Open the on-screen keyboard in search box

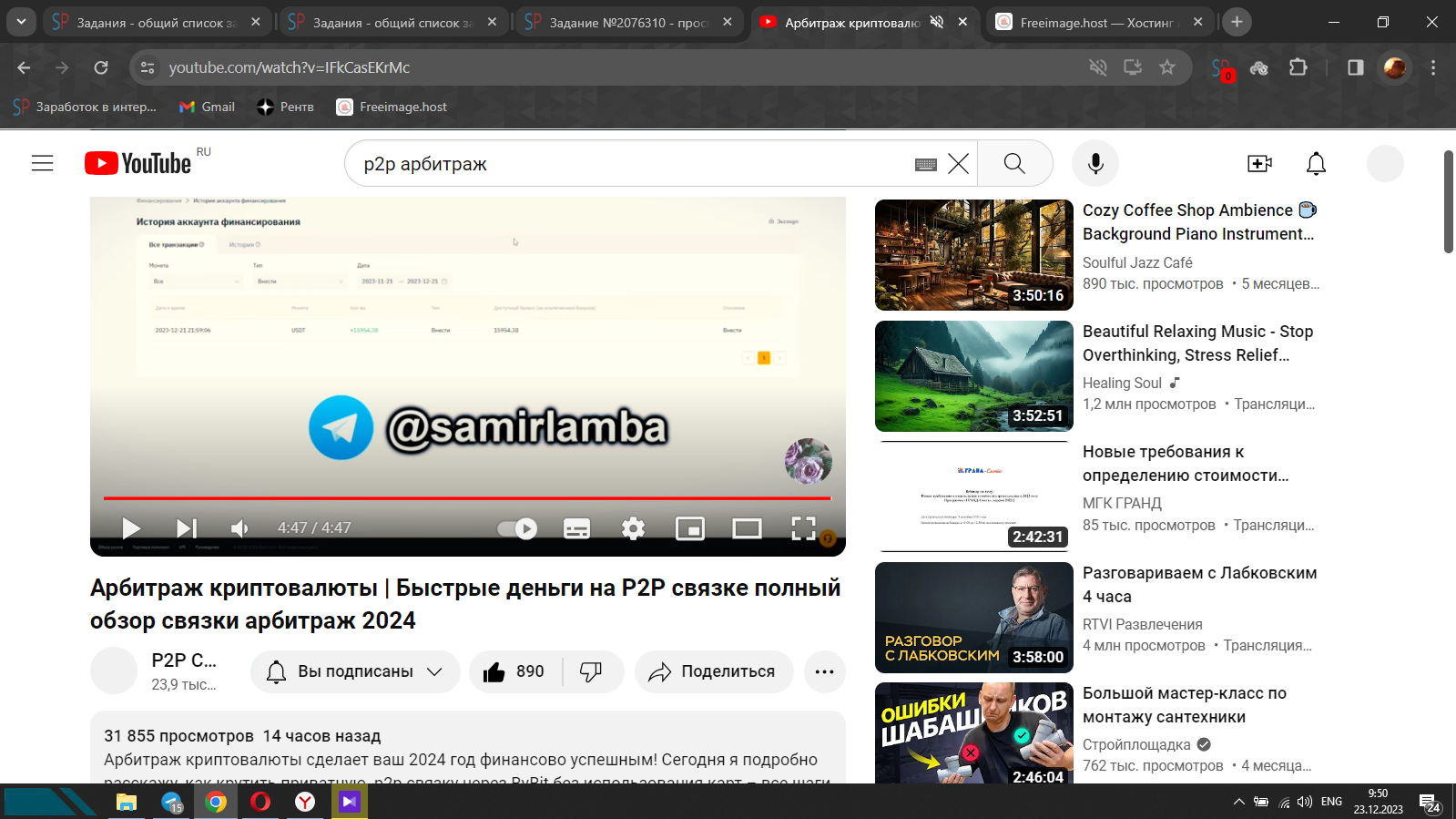click(925, 164)
